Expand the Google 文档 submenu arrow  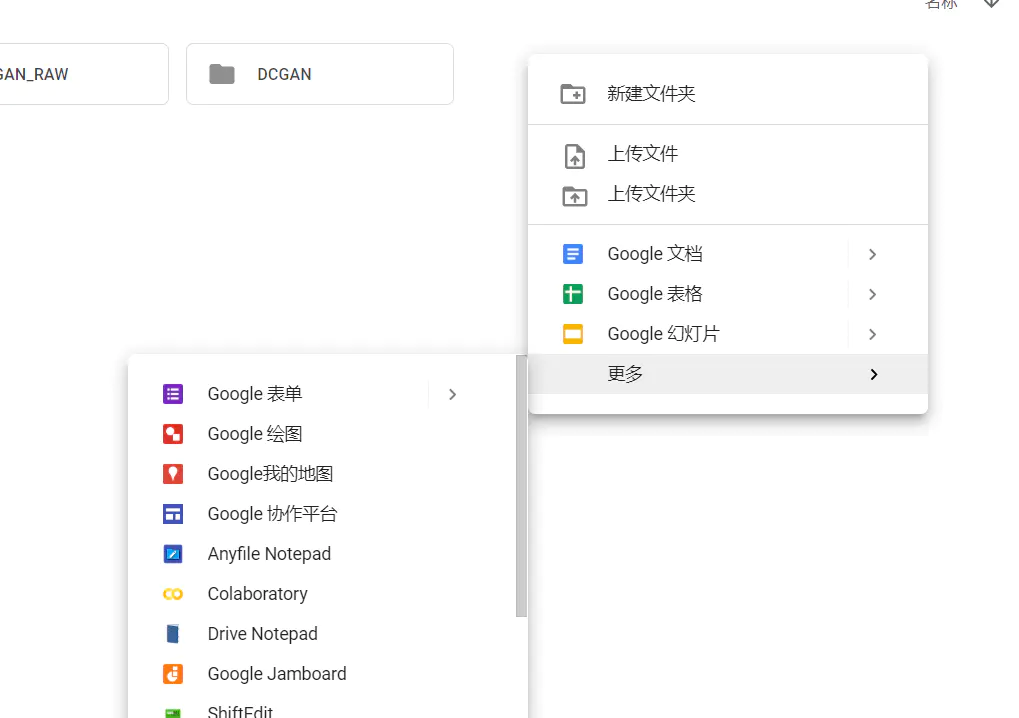pyautogui.click(x=873, y=254)
